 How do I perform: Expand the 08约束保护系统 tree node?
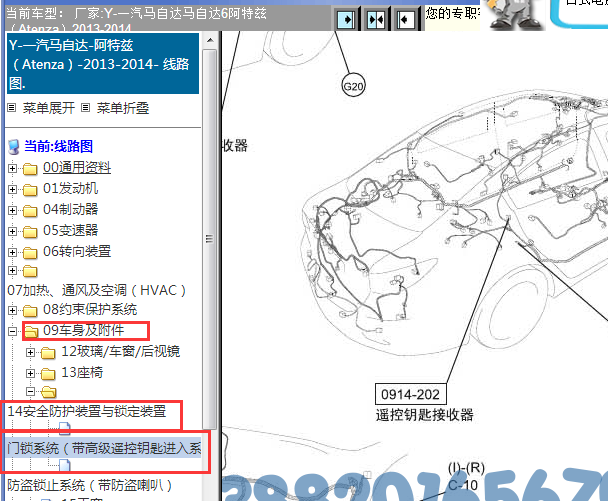click(x=12, y=310)
